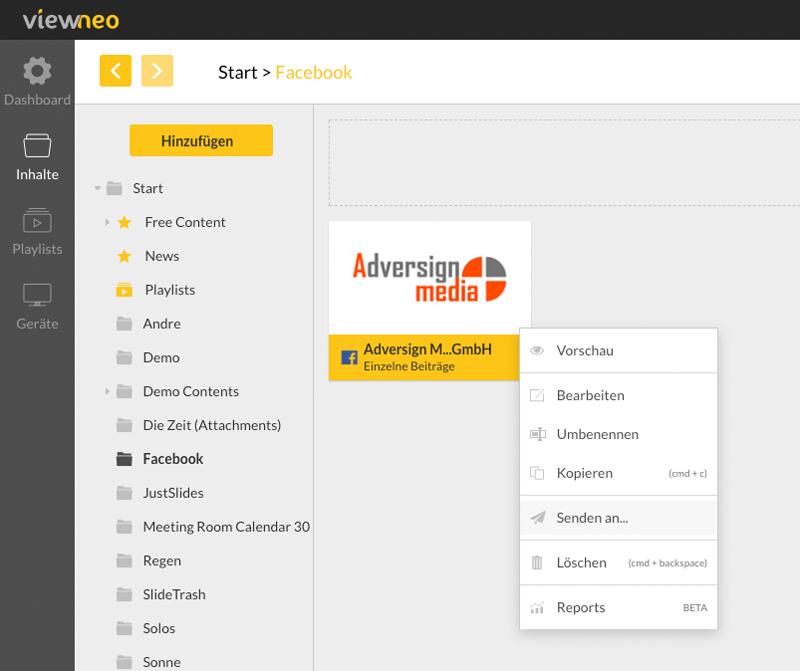Click the rename icon next to Umbenennen
Image resolution: width=800 pixels, height=671 pixels.
(538, 434)
